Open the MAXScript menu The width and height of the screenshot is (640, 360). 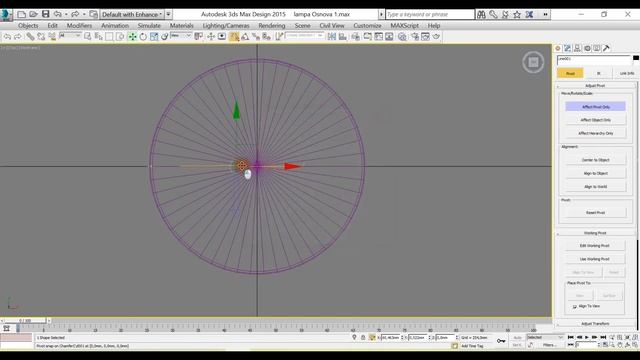[404, 26]
